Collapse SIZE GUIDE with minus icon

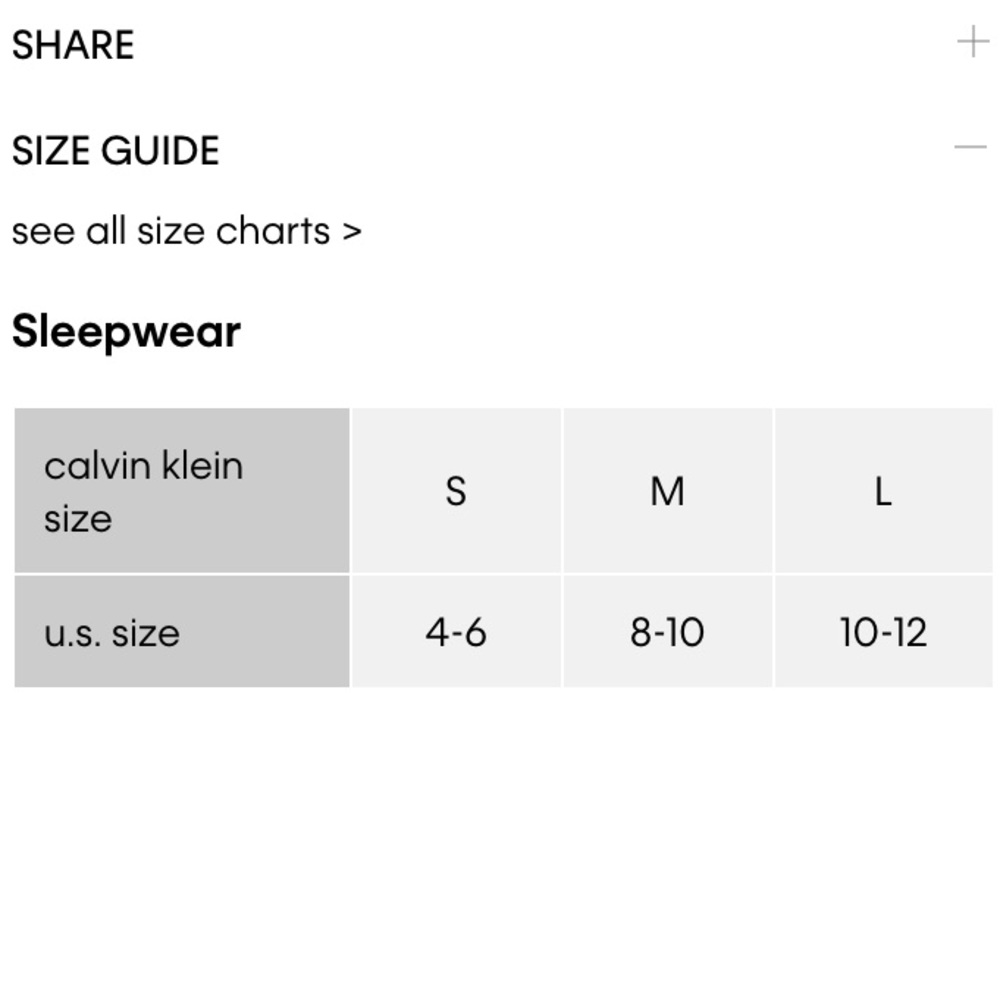(x=970, y=148)
